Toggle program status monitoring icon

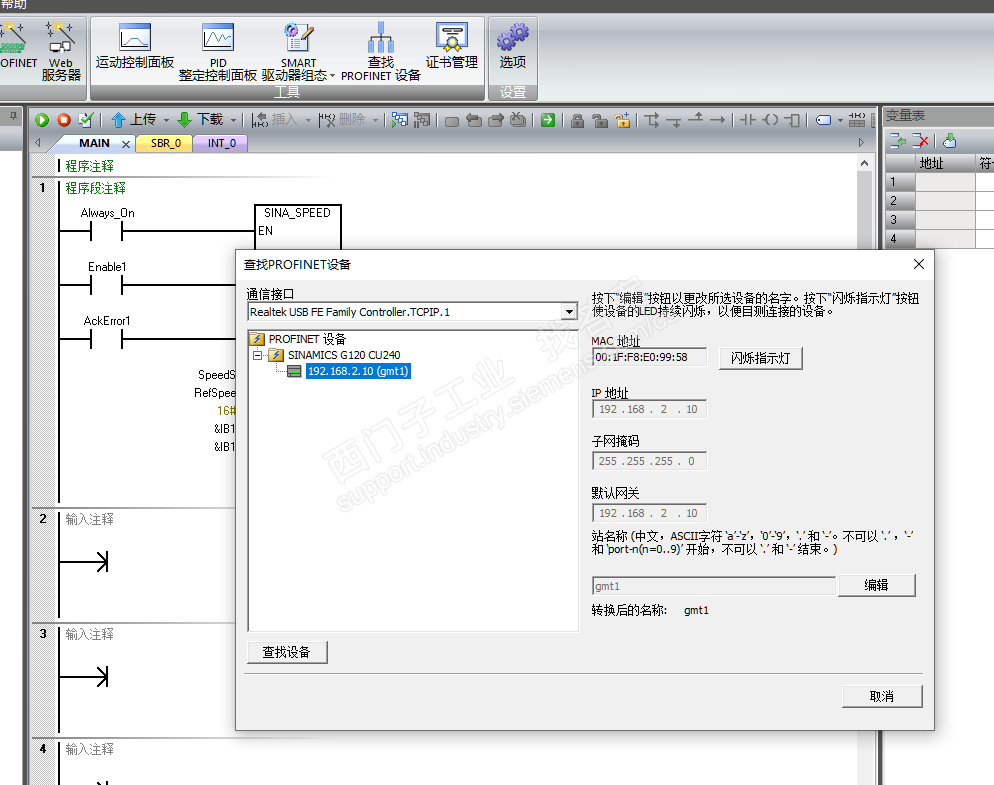(x=399, y=120)
